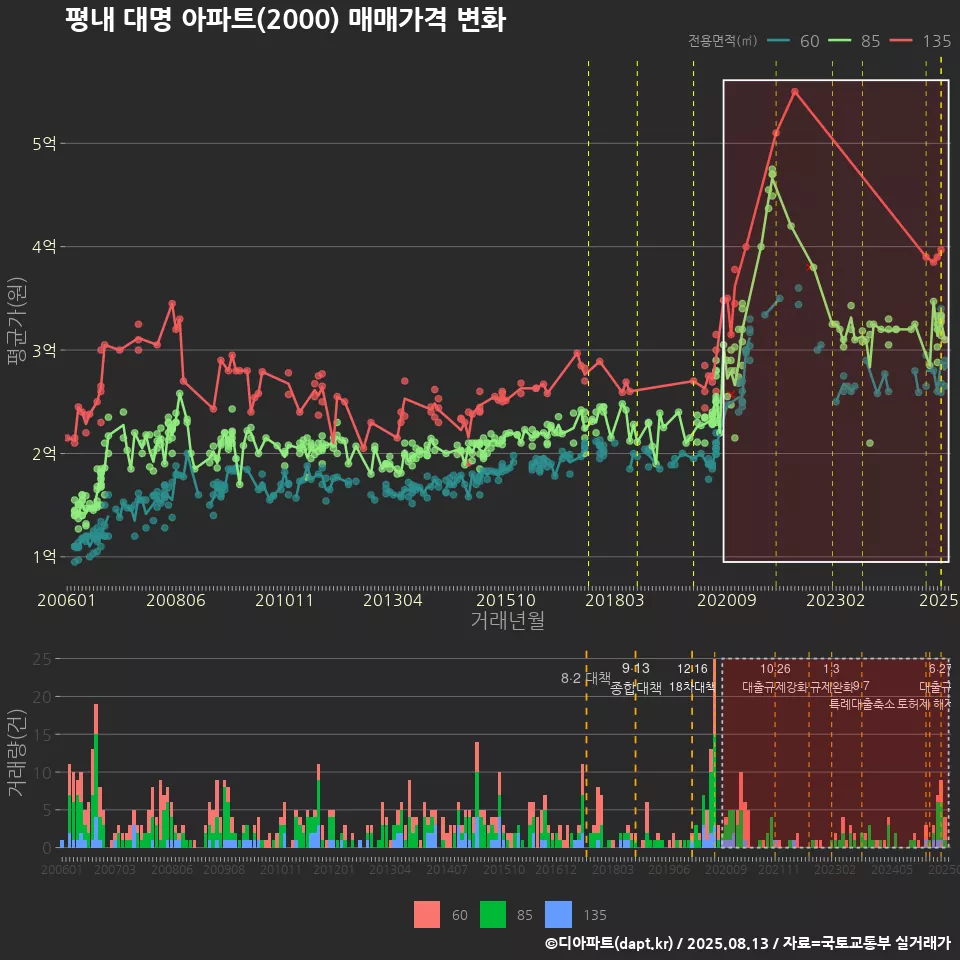Click the 200601 label on price chart axis
The image size is (960, 960).
tap(67, 600)
